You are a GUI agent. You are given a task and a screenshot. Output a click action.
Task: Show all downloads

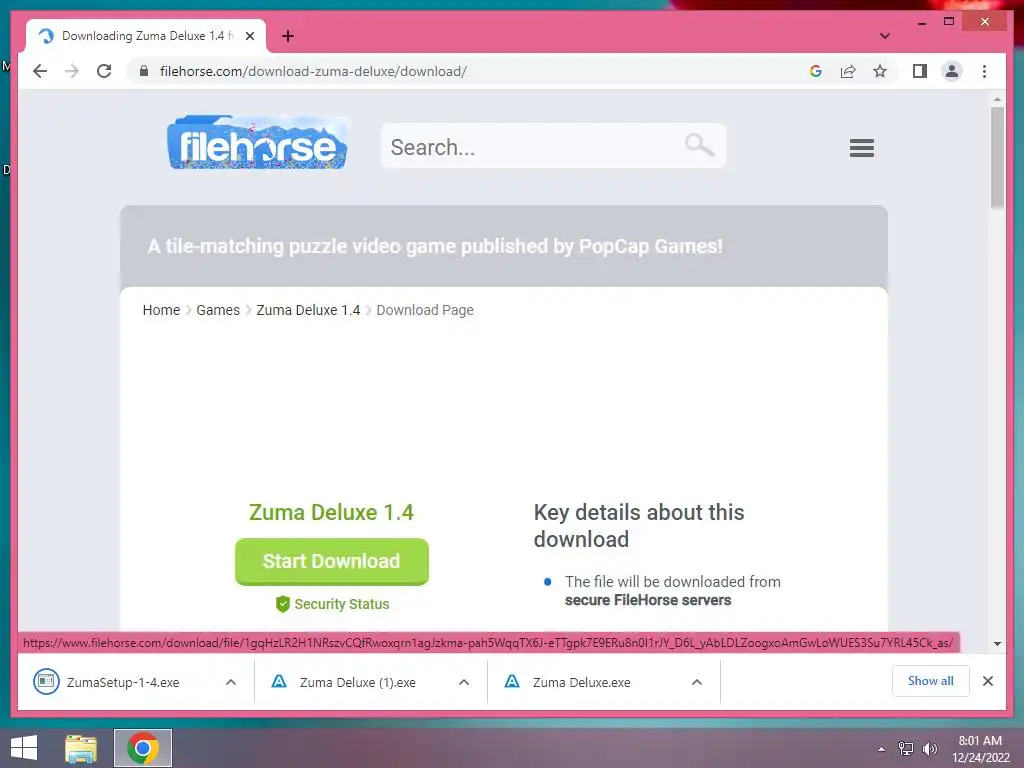tap(931, 681)
